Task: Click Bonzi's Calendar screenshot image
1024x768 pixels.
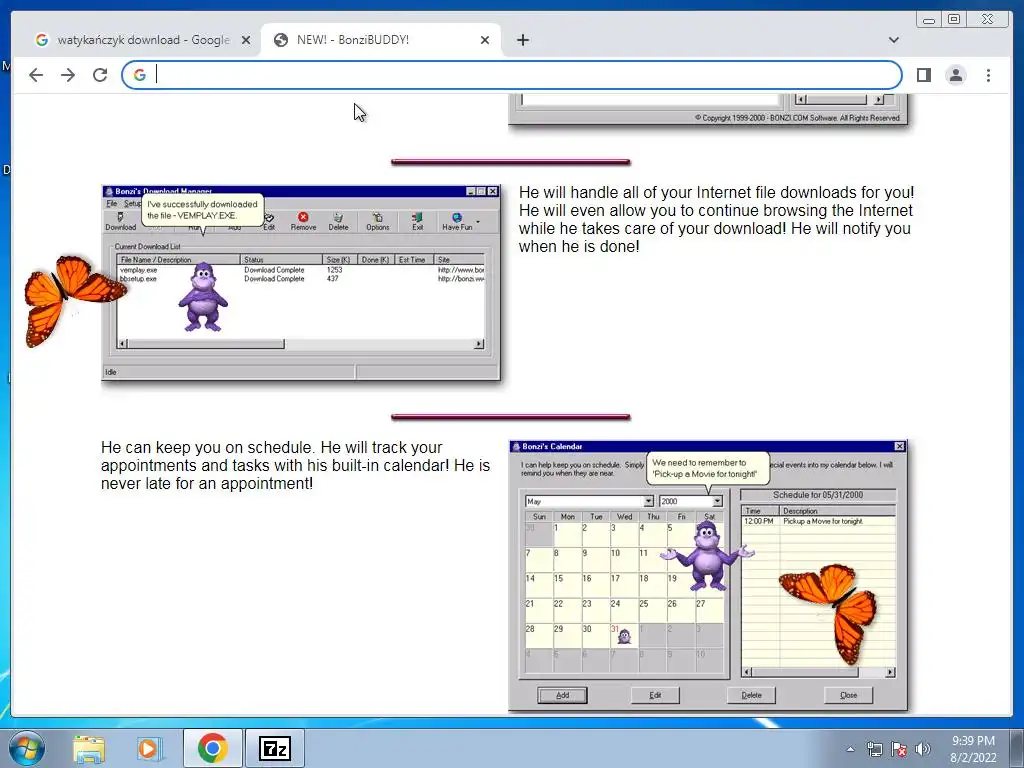Action: click(708, 575)
